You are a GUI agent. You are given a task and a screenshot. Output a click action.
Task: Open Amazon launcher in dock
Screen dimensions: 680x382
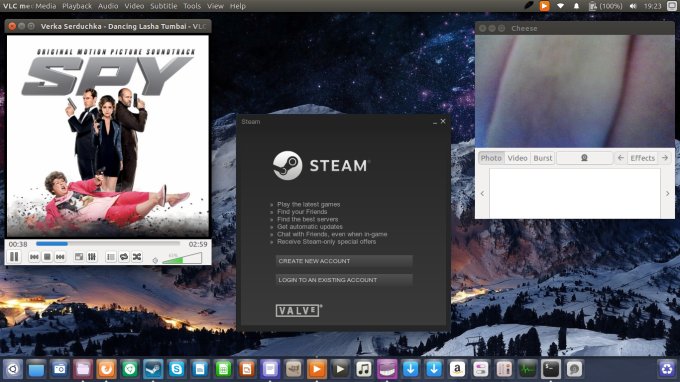pos(457,369)
